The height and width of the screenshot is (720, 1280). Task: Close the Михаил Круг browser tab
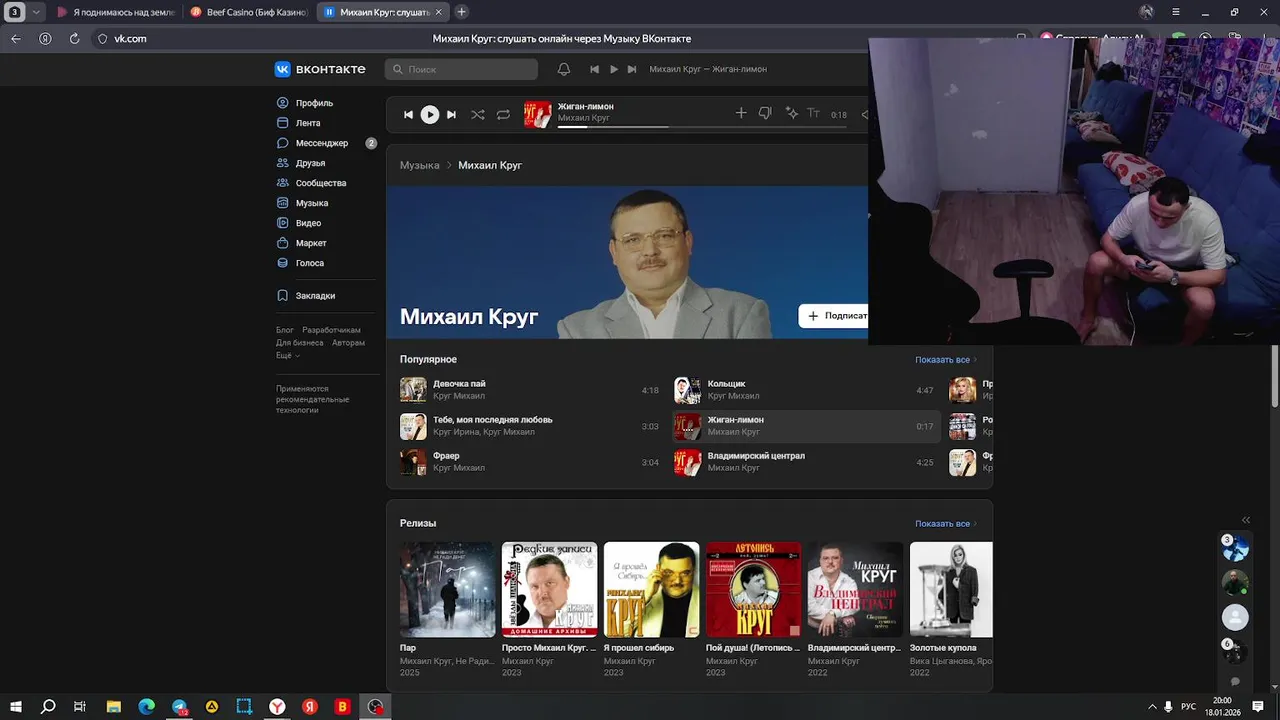pyautogui.click(x=439, y=12)
